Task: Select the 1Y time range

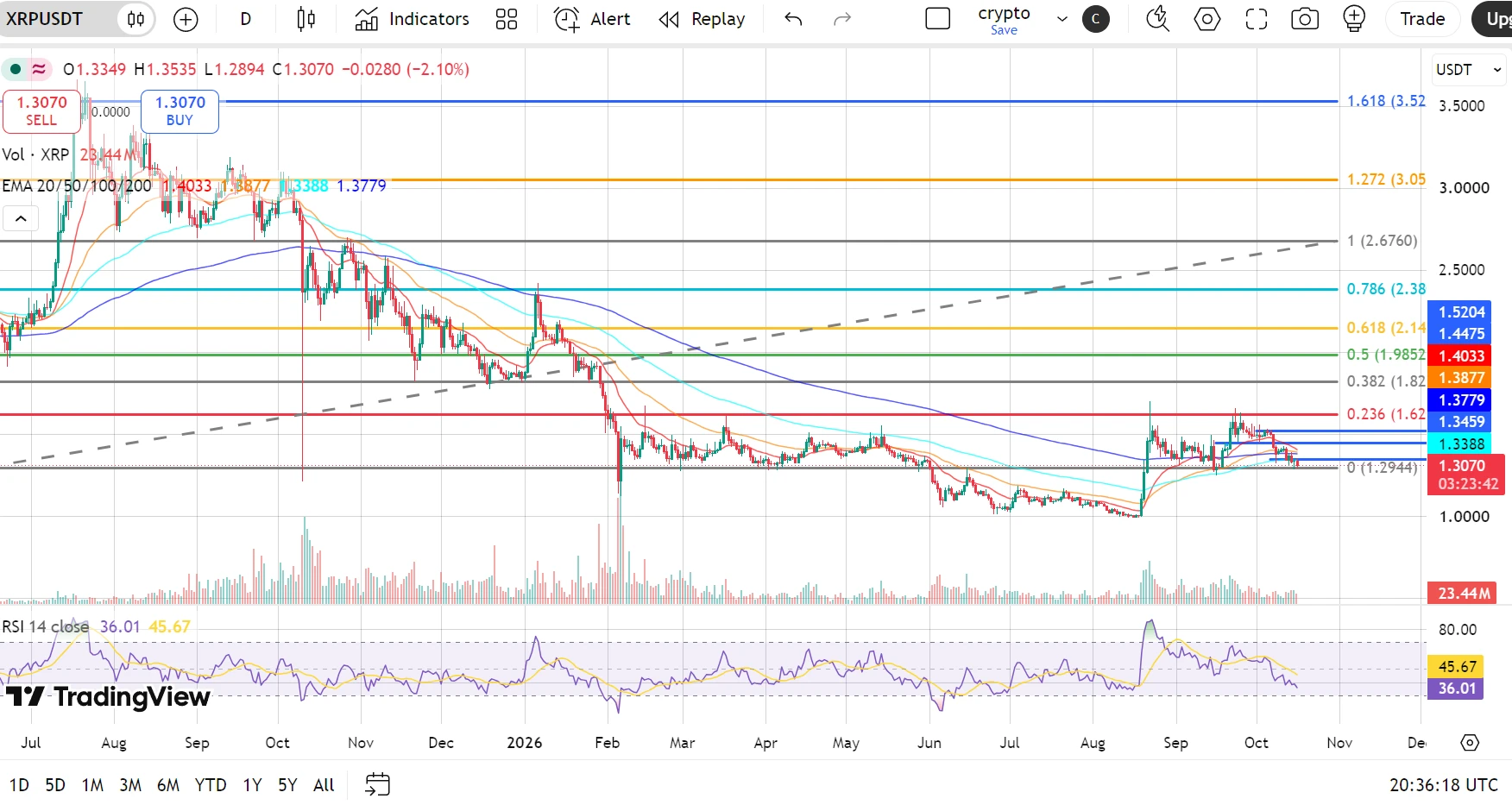Action: pyautogui.click(x=252, y=785)
